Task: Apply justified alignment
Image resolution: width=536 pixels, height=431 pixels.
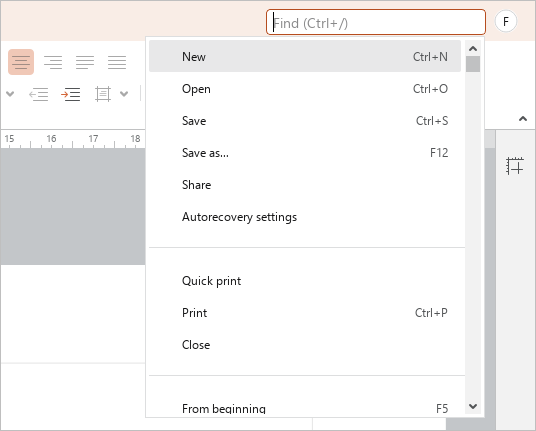Action: [x=117, y=62]
